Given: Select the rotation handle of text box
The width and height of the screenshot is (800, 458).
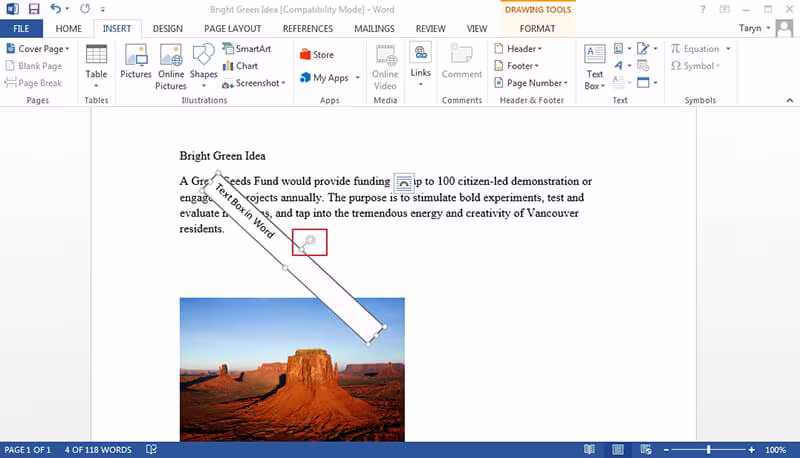Looking at the screenshot, I should tap(310, 240).
